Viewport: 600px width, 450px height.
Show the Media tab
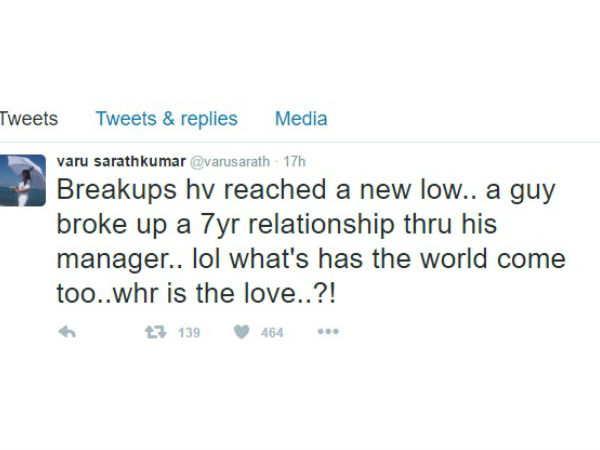click(x=300, y=118)
